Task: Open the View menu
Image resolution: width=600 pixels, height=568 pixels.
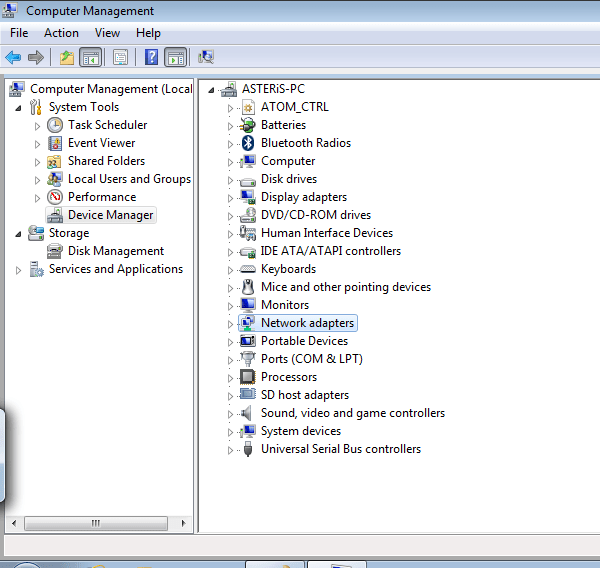Action: coord(107,33)
